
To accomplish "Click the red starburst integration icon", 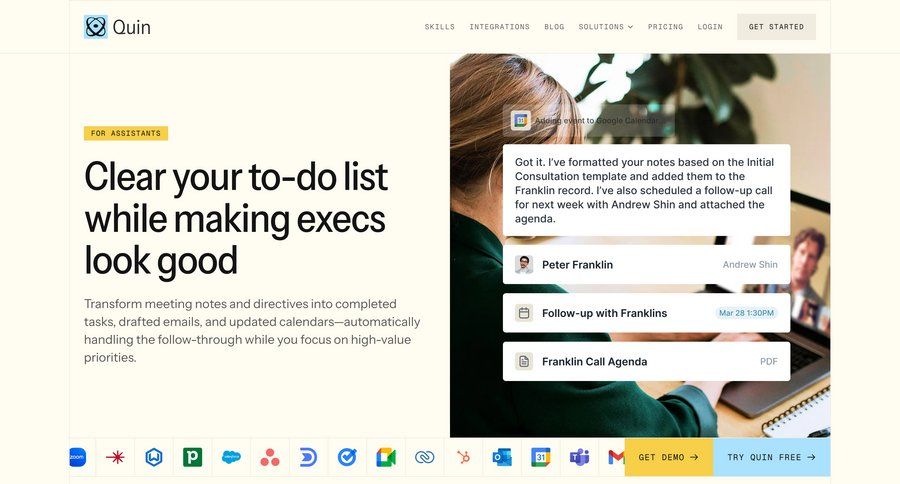I will [115, 457].
